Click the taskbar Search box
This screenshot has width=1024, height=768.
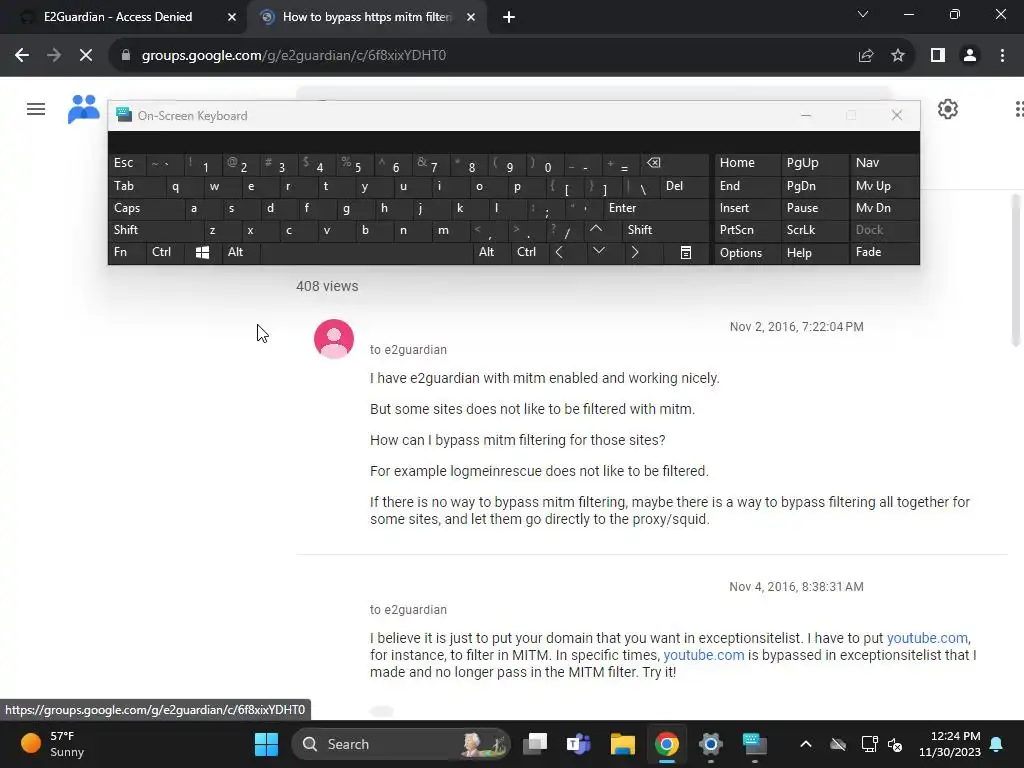point(401,744)
